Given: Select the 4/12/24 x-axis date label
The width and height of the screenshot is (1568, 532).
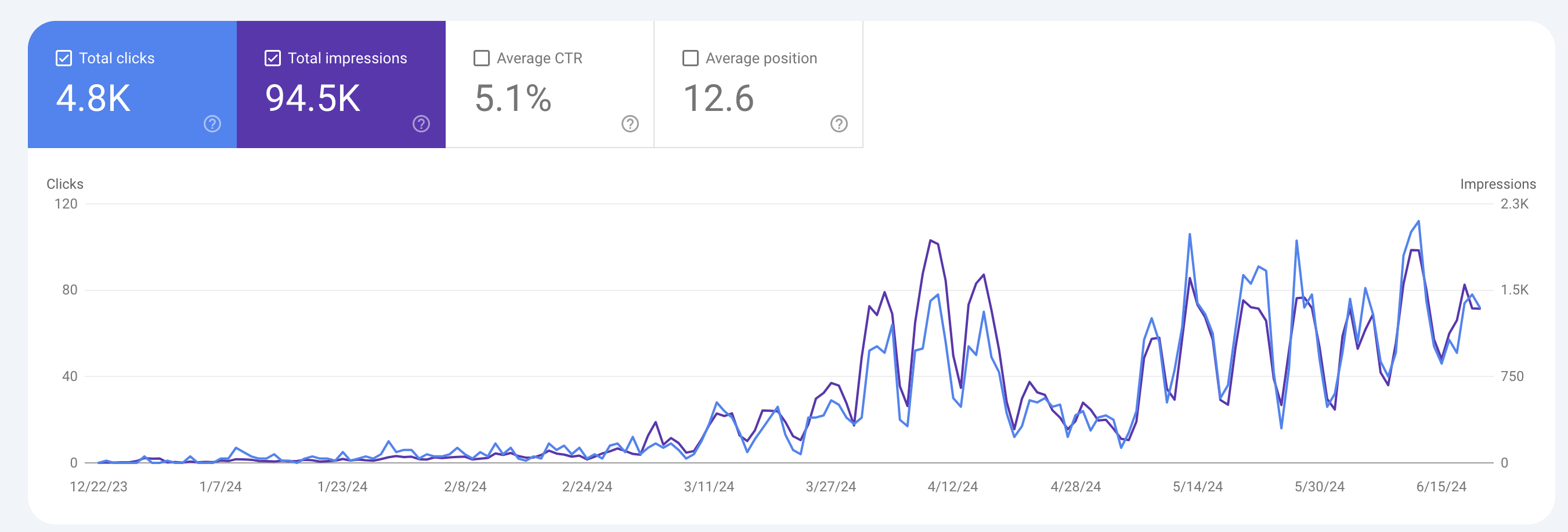Looking at the screenshot, I should [x=952, y=486].
